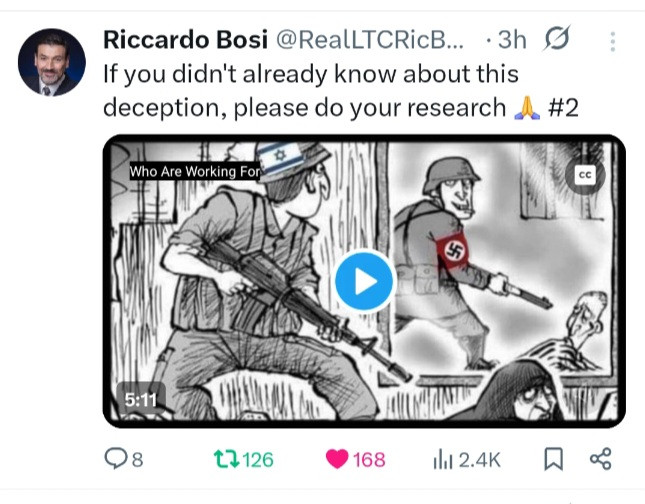Undo the green repost arrows icon
645x504 pixels.
click(x=226, y=459)
